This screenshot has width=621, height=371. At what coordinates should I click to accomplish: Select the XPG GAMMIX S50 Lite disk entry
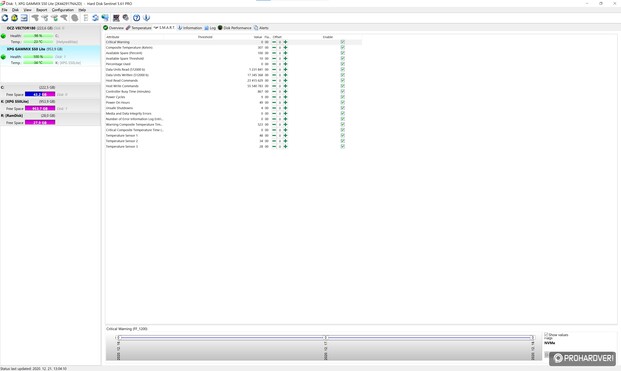(x=50, y=56)
